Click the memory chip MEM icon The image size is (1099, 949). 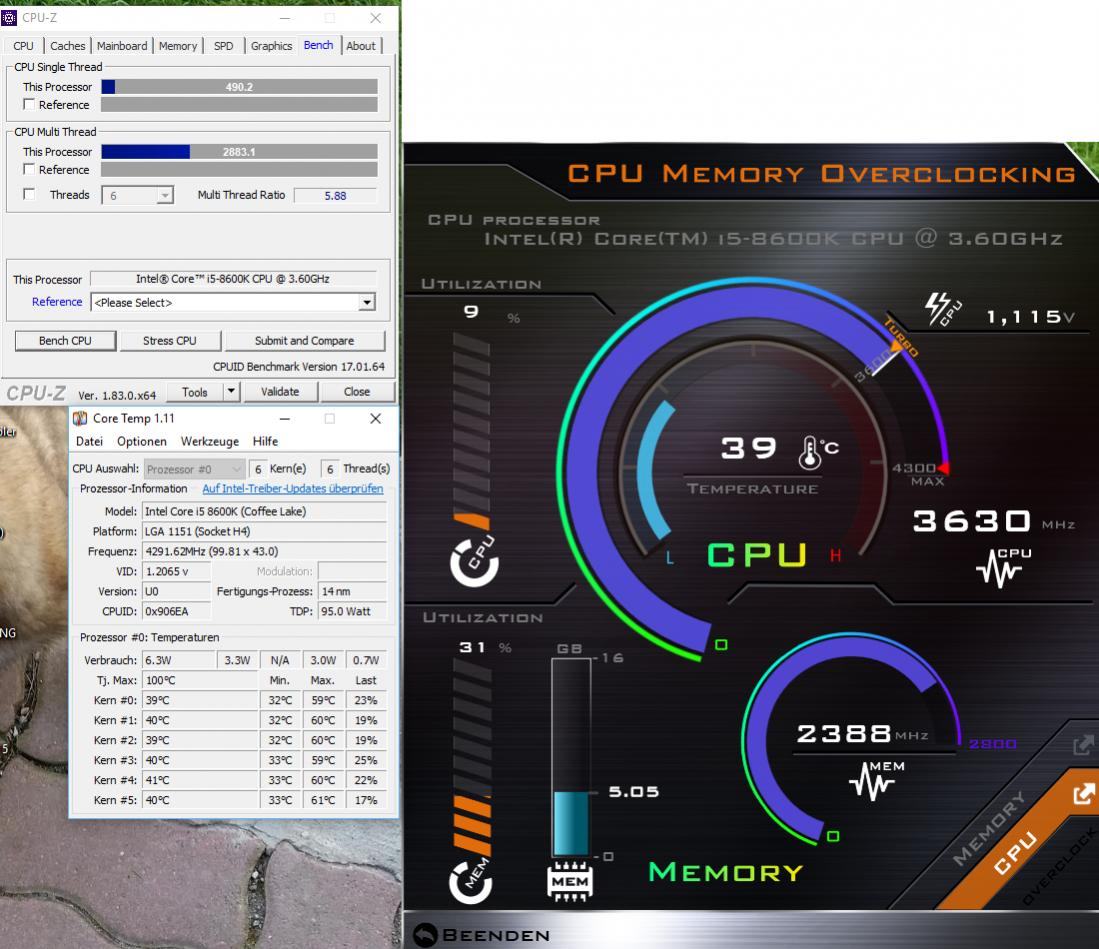click(x=570, y=881)
